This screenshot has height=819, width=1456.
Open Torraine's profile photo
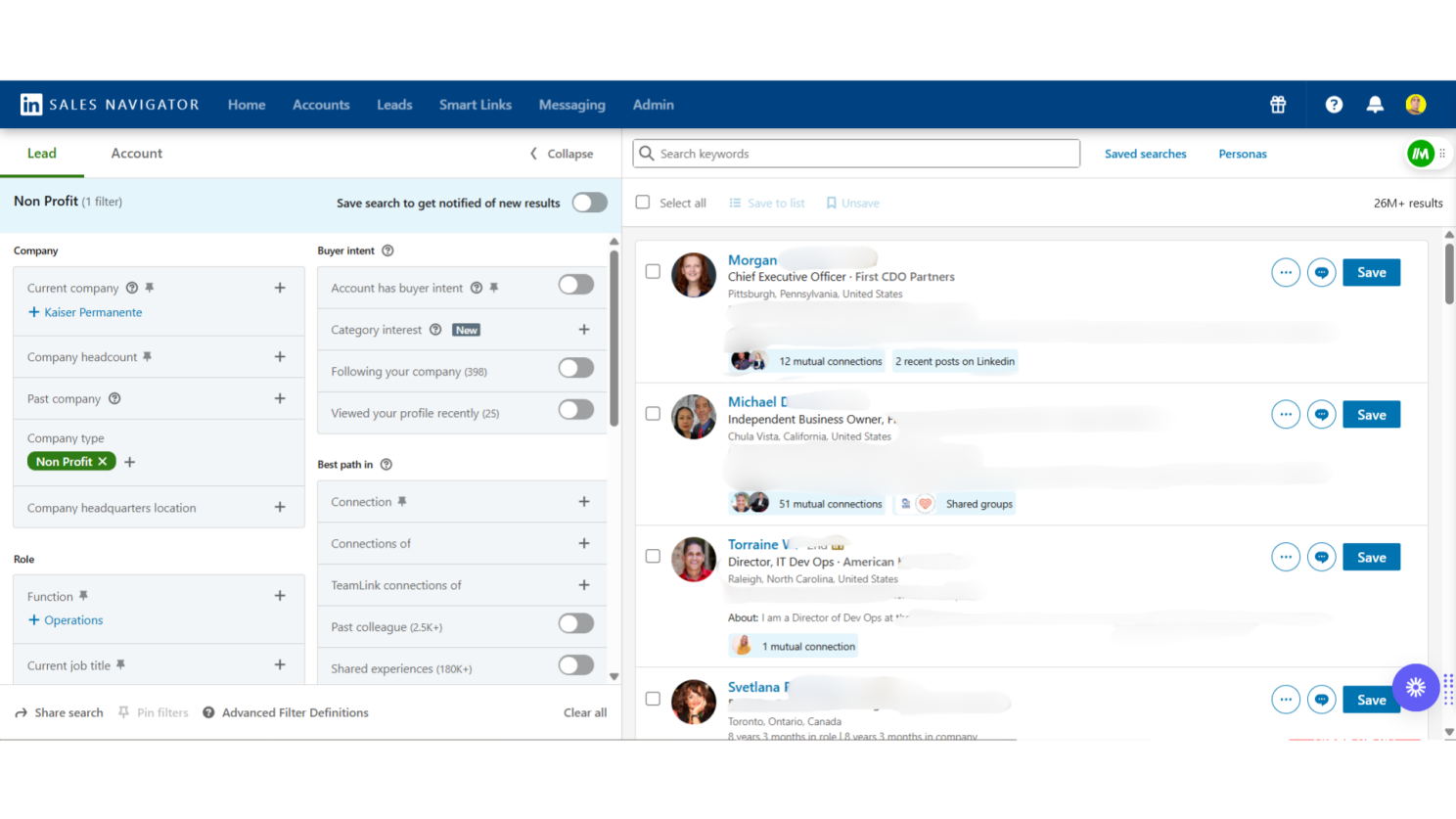694,559
